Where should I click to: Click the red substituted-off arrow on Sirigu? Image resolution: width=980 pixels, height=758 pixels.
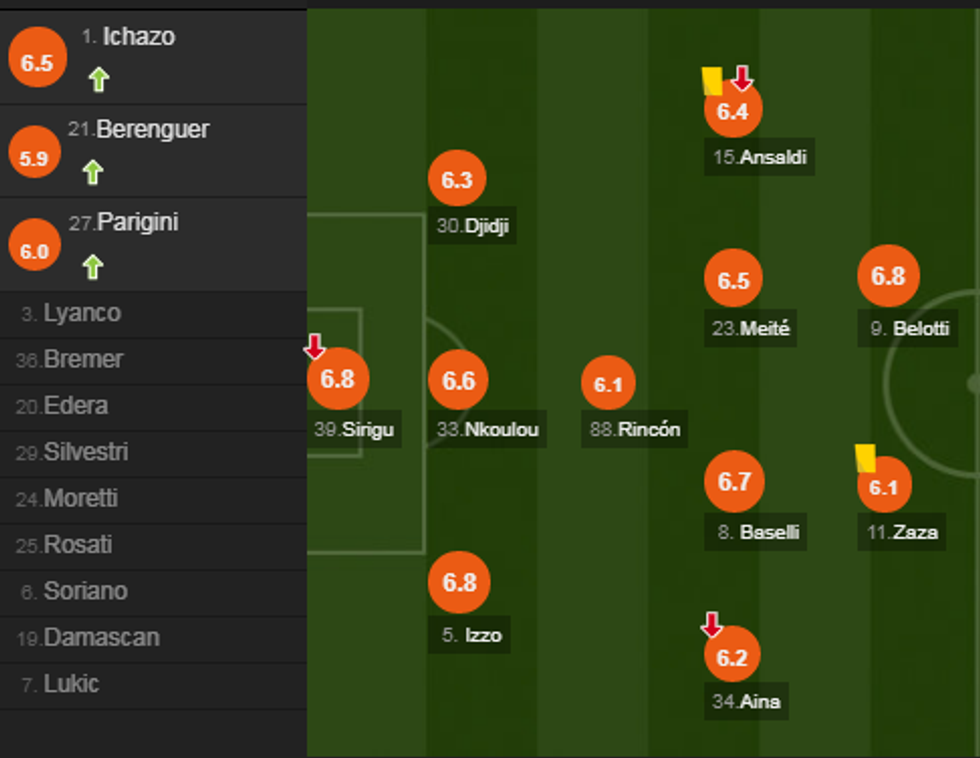[x=314, y=347]
